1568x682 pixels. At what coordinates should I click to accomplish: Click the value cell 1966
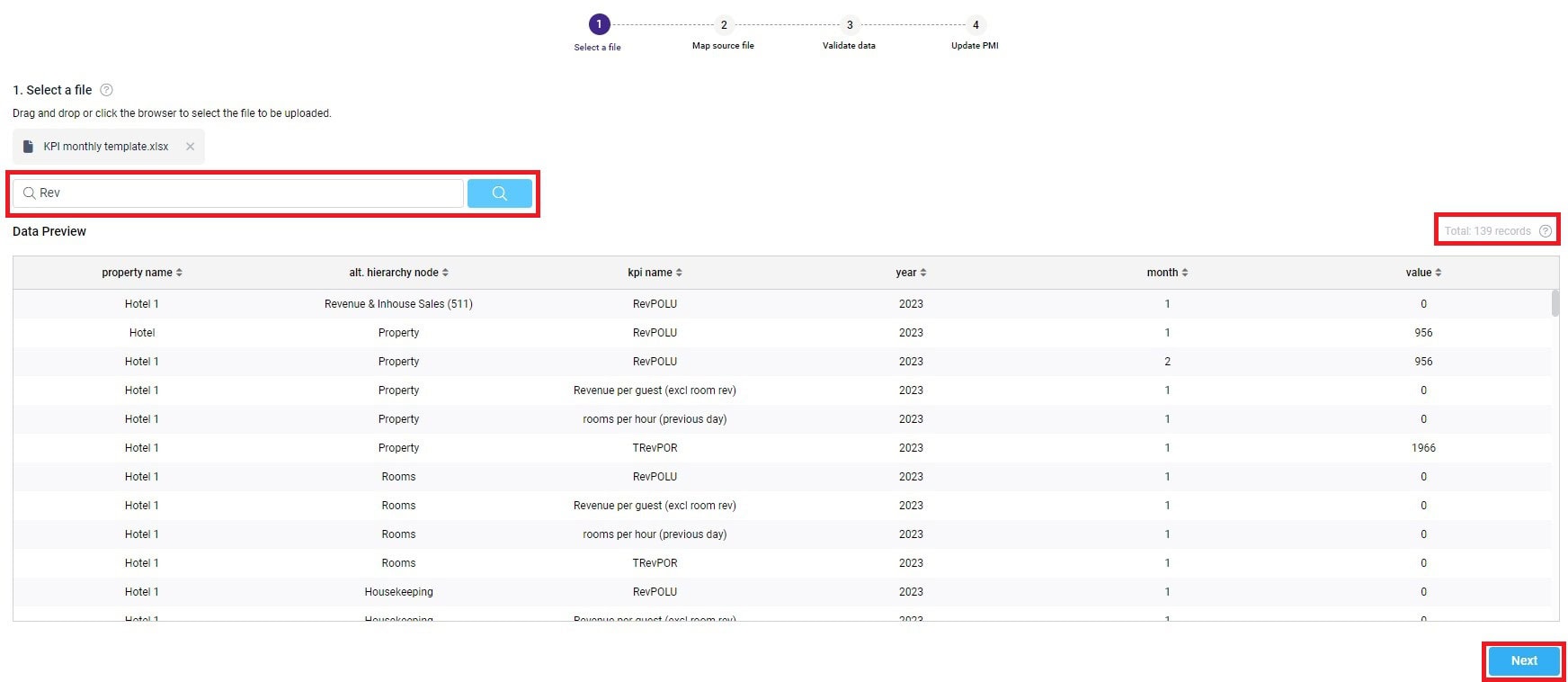1423,448
